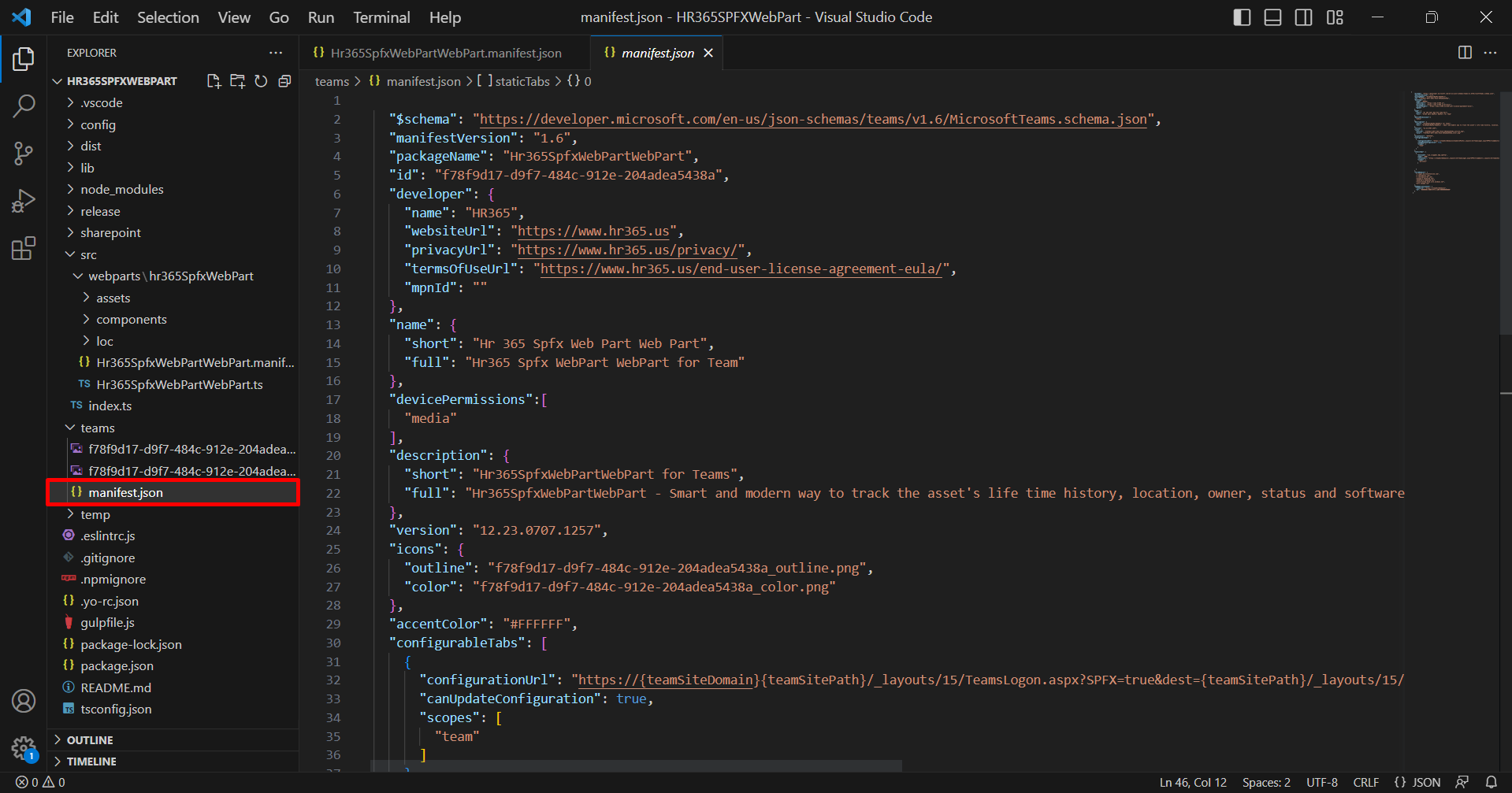Screen dimensions: 1512x793
Task: Open editor more actions menu
Action: point(1490,53)
